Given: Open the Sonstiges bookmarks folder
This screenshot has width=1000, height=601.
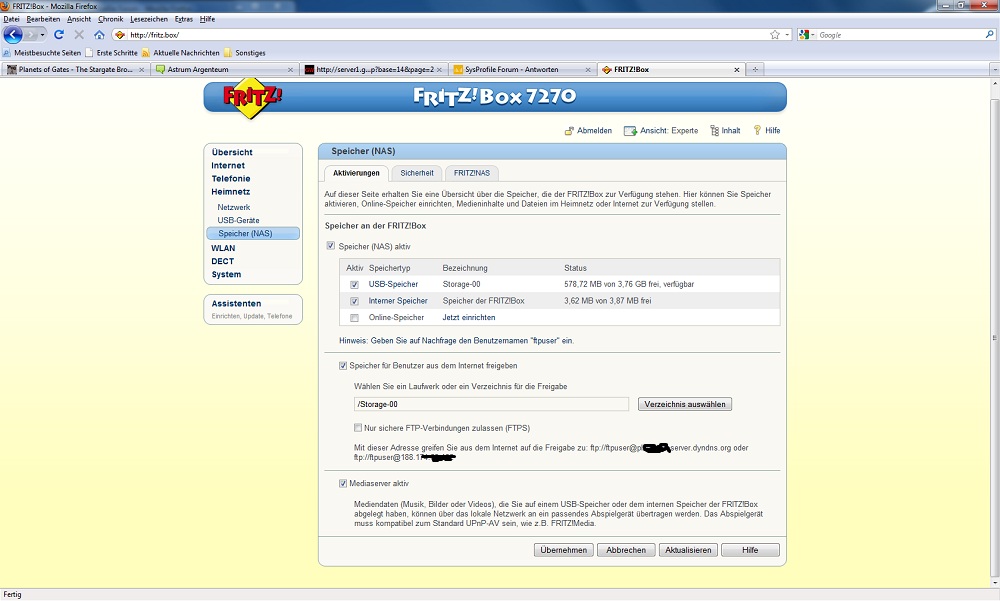Looking at the screenshot, I should point(244,53).
